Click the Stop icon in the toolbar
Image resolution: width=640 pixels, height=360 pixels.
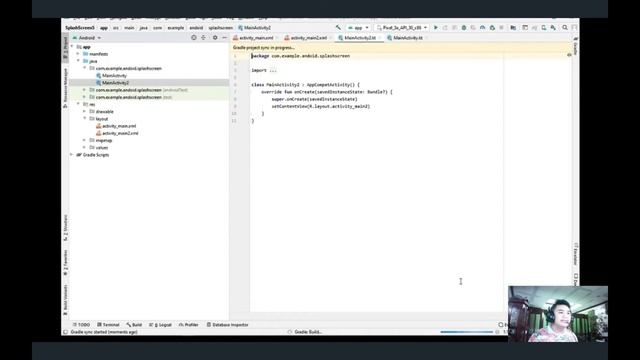[x=501, y=28]
